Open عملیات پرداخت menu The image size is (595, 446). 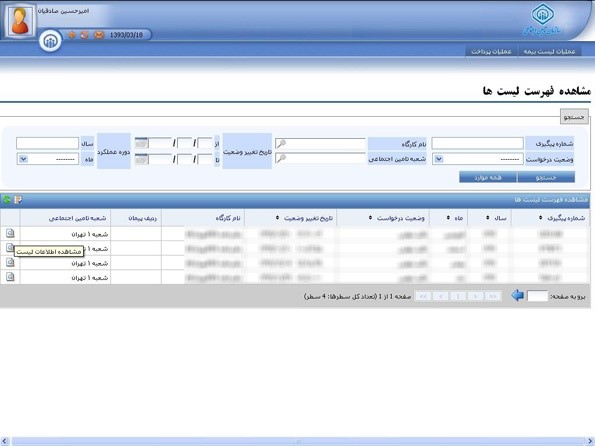(491, 51)
